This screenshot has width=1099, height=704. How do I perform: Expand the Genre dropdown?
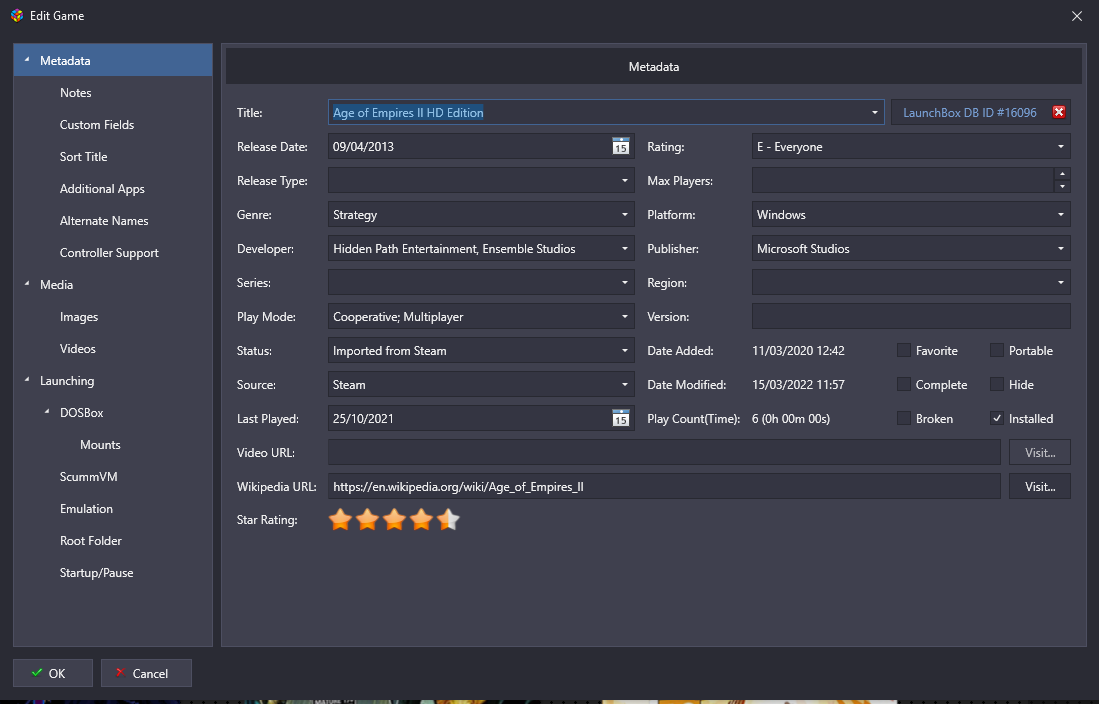pos(624,215)
